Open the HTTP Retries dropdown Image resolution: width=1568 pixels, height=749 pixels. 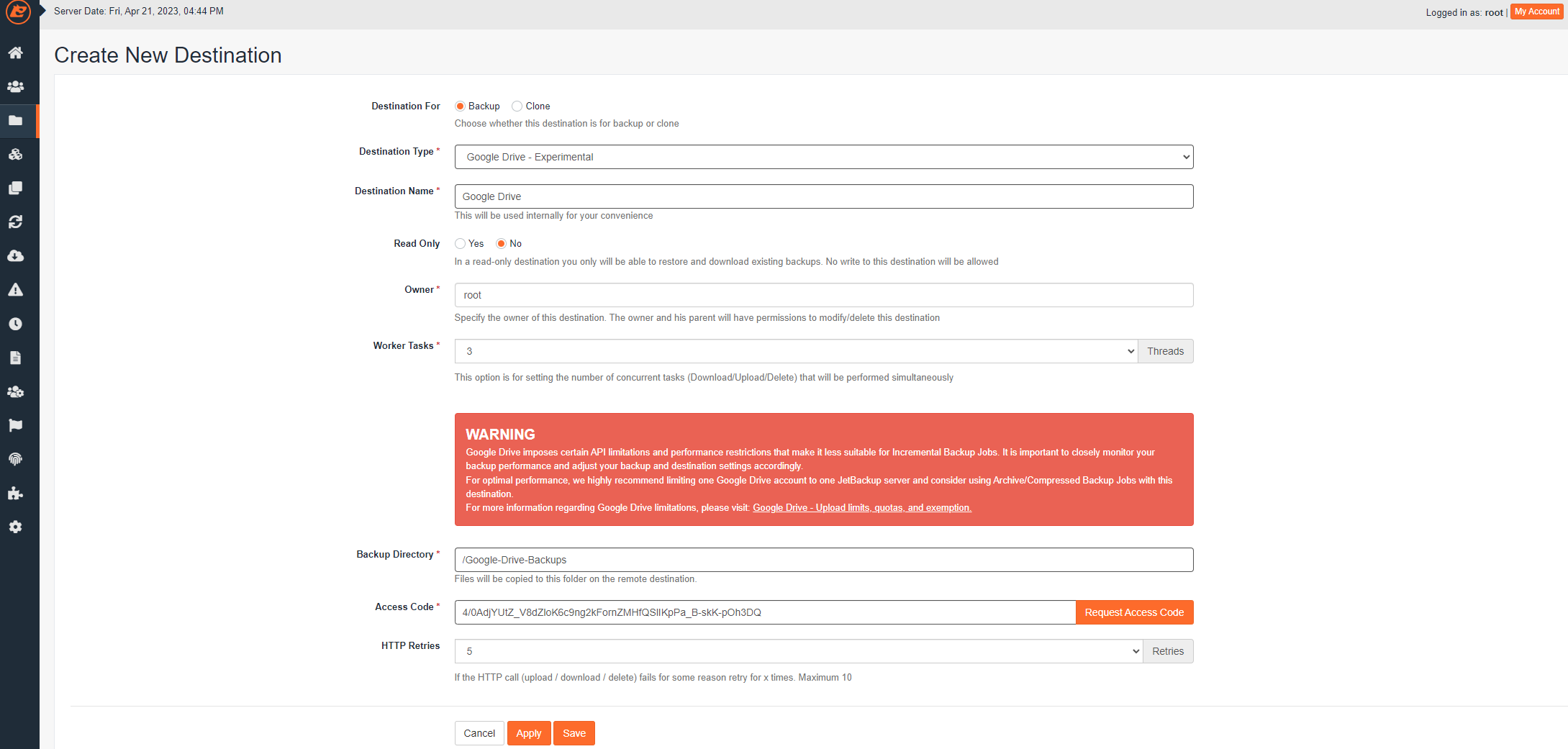pyautogui.click(x=799, y=651)
